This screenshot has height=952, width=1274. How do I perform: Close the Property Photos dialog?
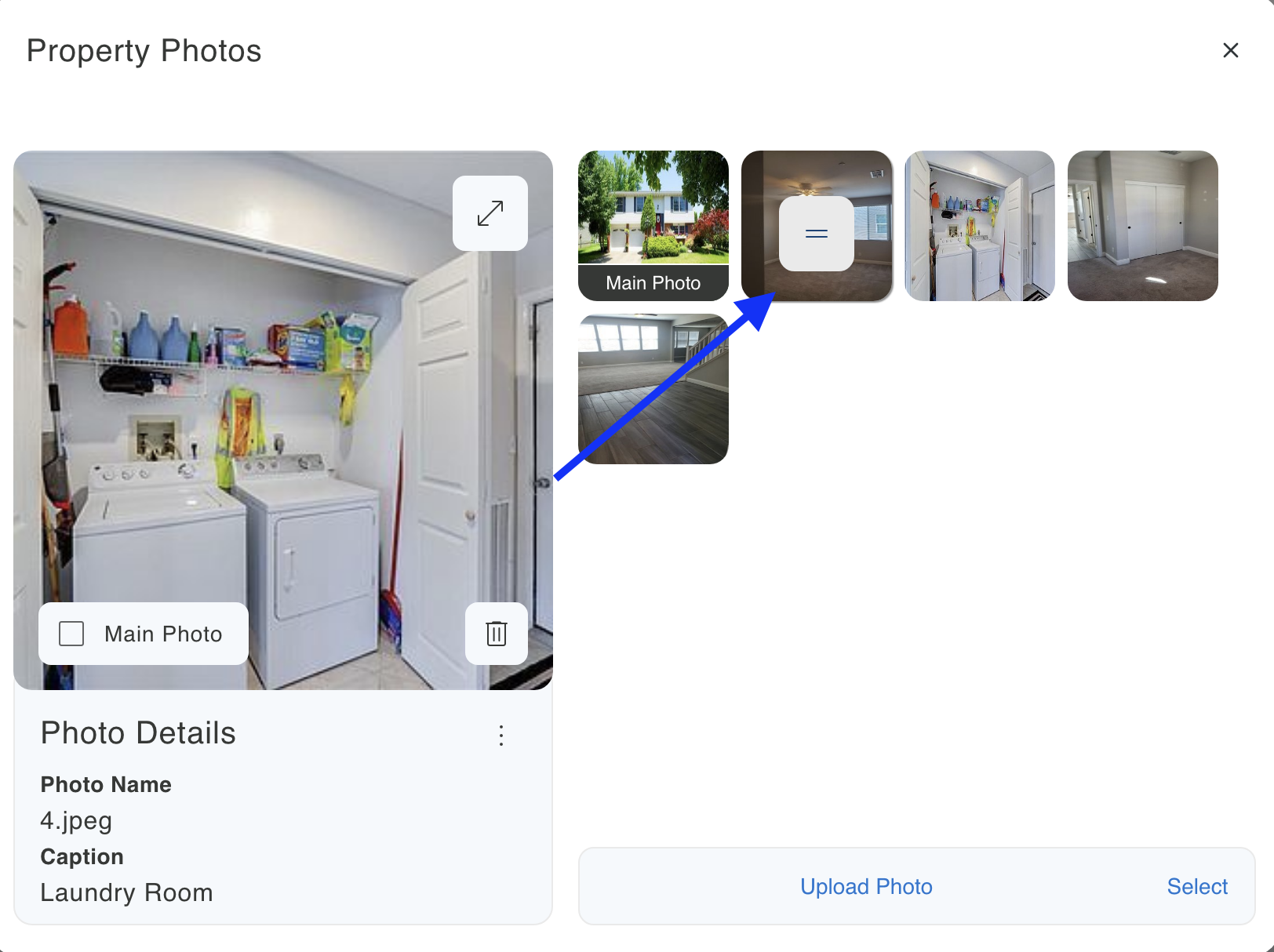pyautogui.click(x=1231, y=50)
